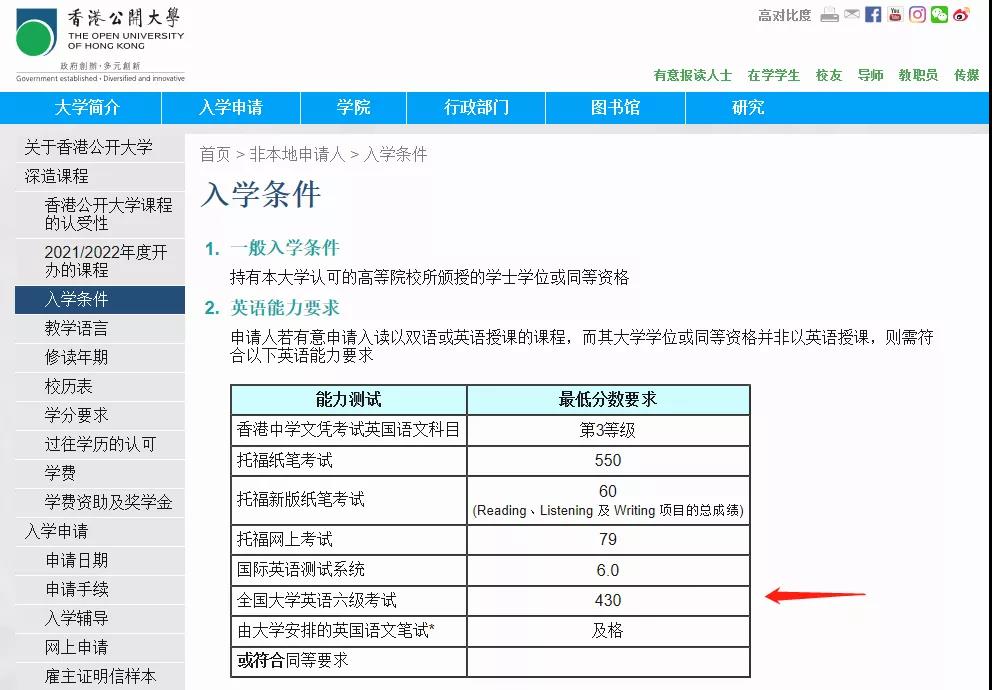Image resolution: width=992 pixels, height=690 pixels.
Task: Open the Weibo icon link
Action: pyautogui.click(x=962, y=14)
